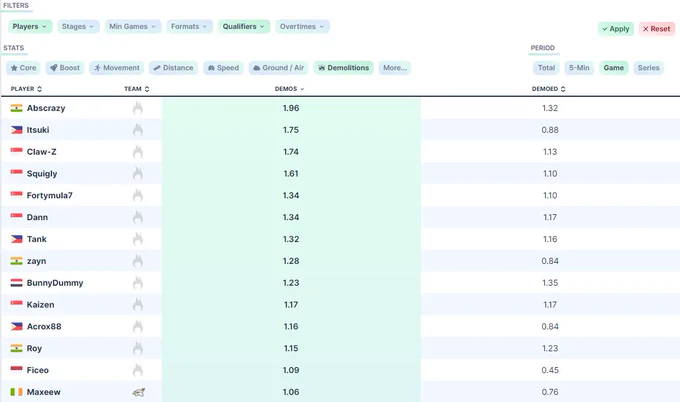
Task: Click the team logo in BunnyDummy's row
Action: tap(137, 283)
